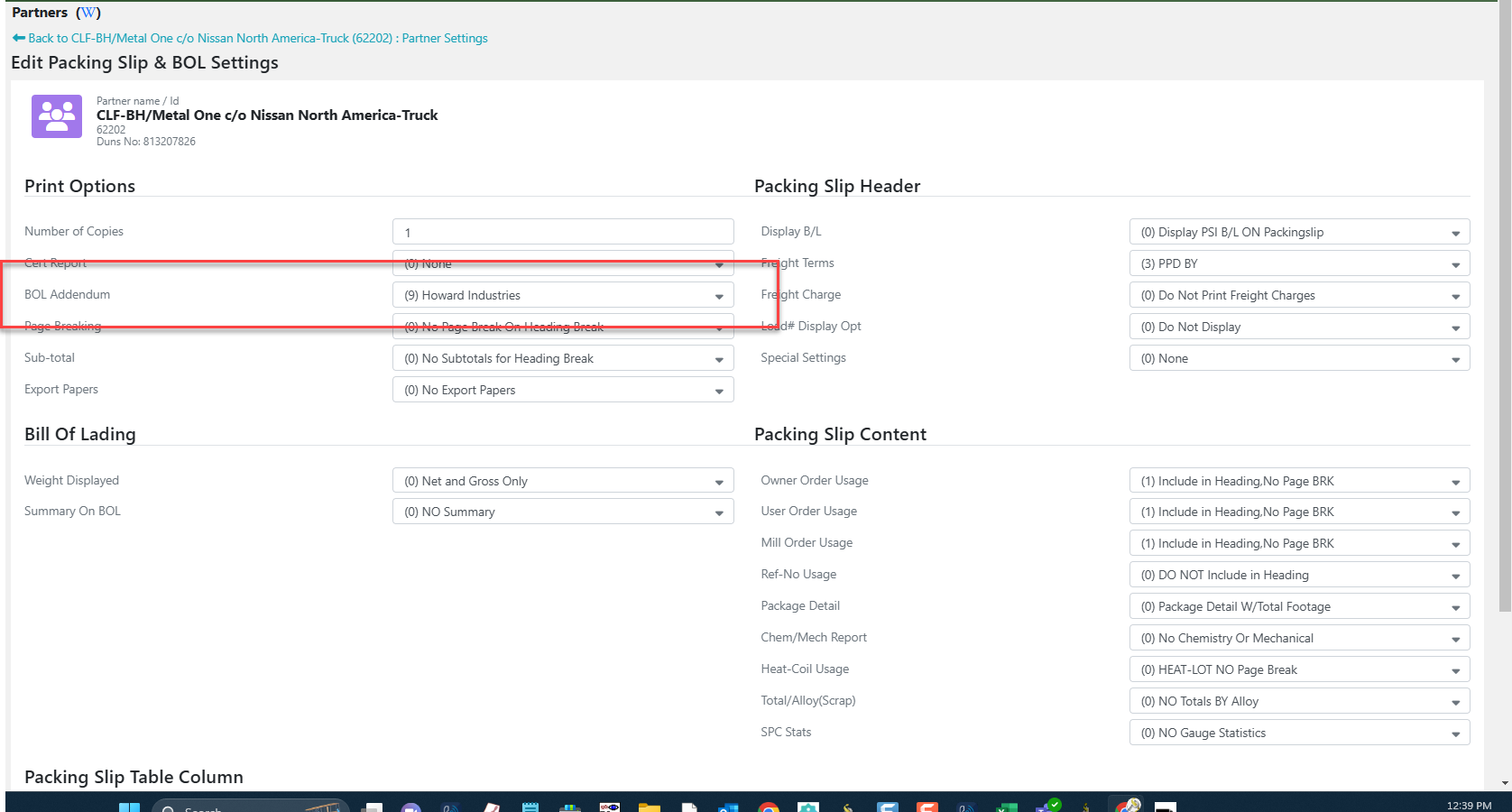The image size is (1512, 812).
Task: Click the Package Detail label
Action: point(800,605)
